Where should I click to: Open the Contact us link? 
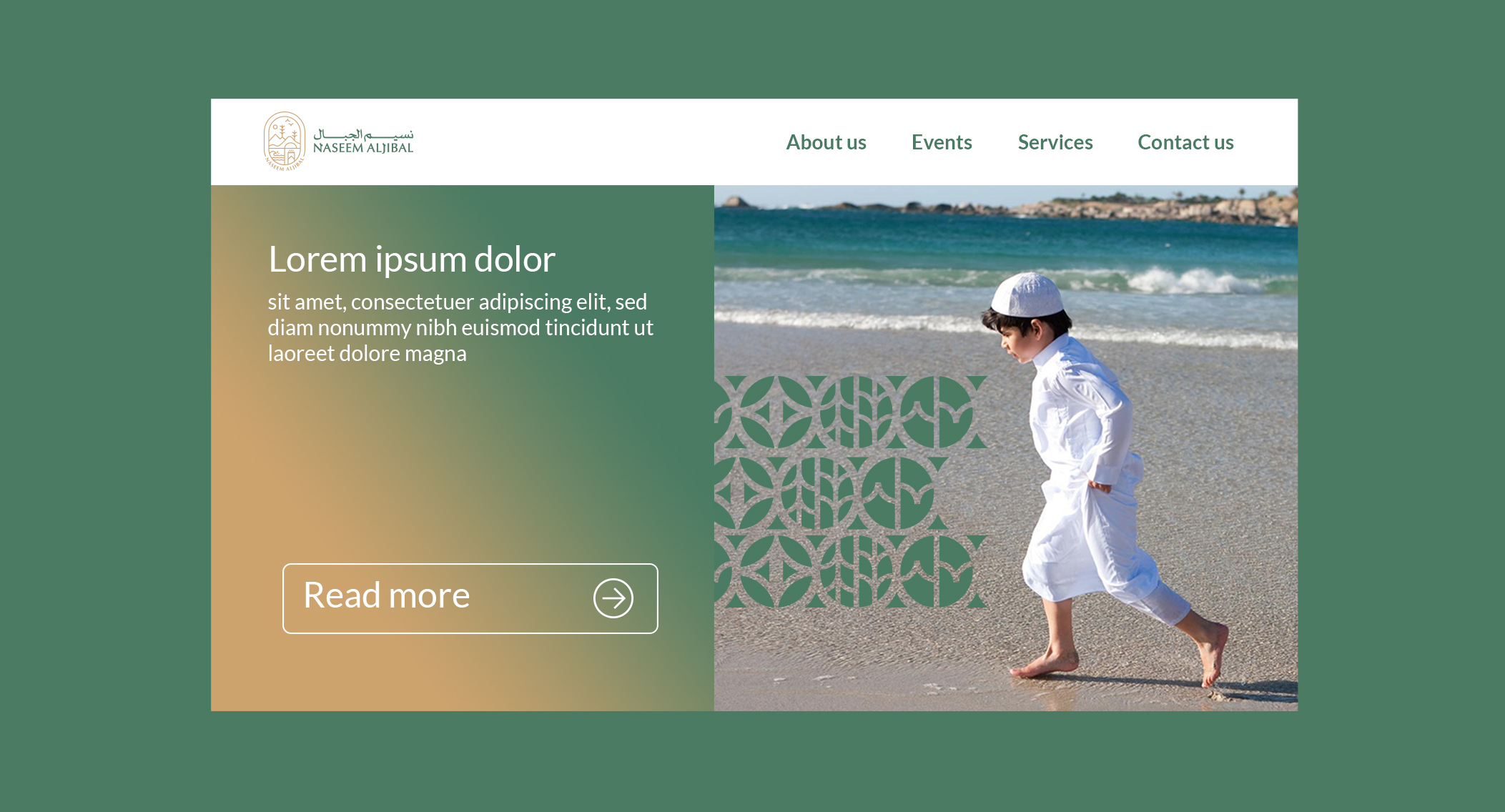coord(1185,142)
